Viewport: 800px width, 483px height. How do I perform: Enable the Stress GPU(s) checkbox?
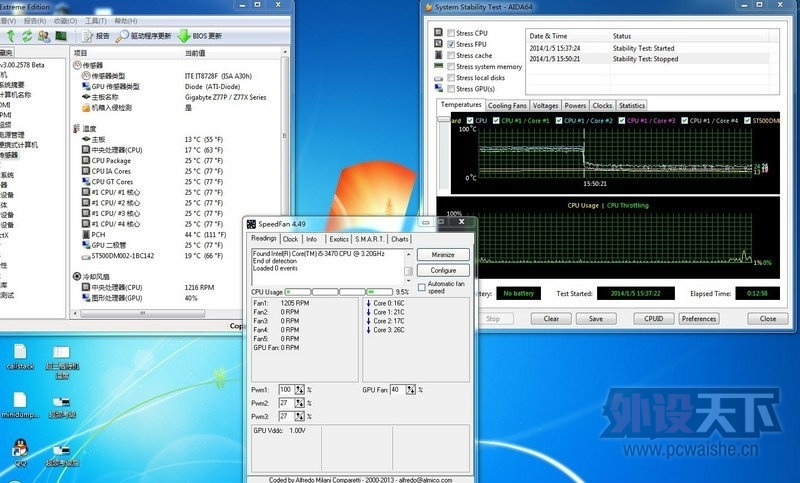[451, 89]
